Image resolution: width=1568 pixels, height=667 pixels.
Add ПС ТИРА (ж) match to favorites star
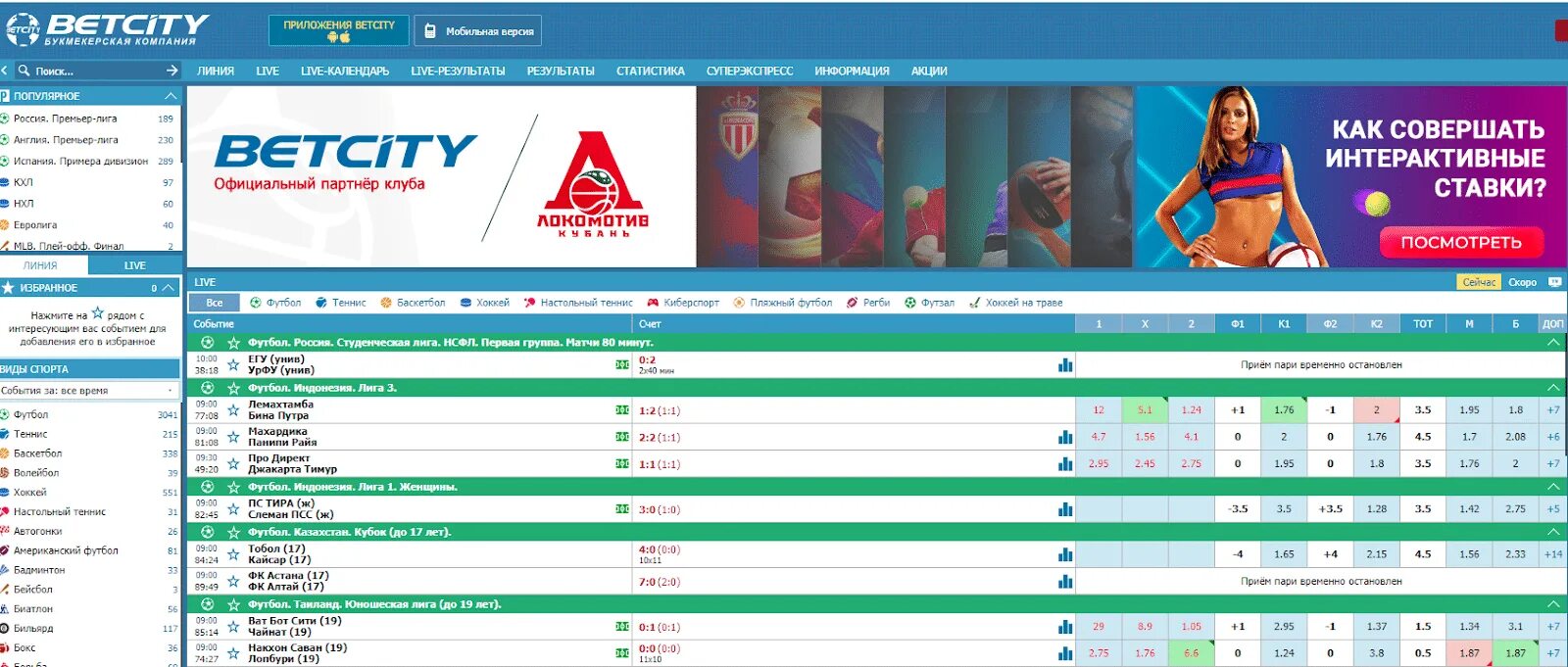point(233,509)
